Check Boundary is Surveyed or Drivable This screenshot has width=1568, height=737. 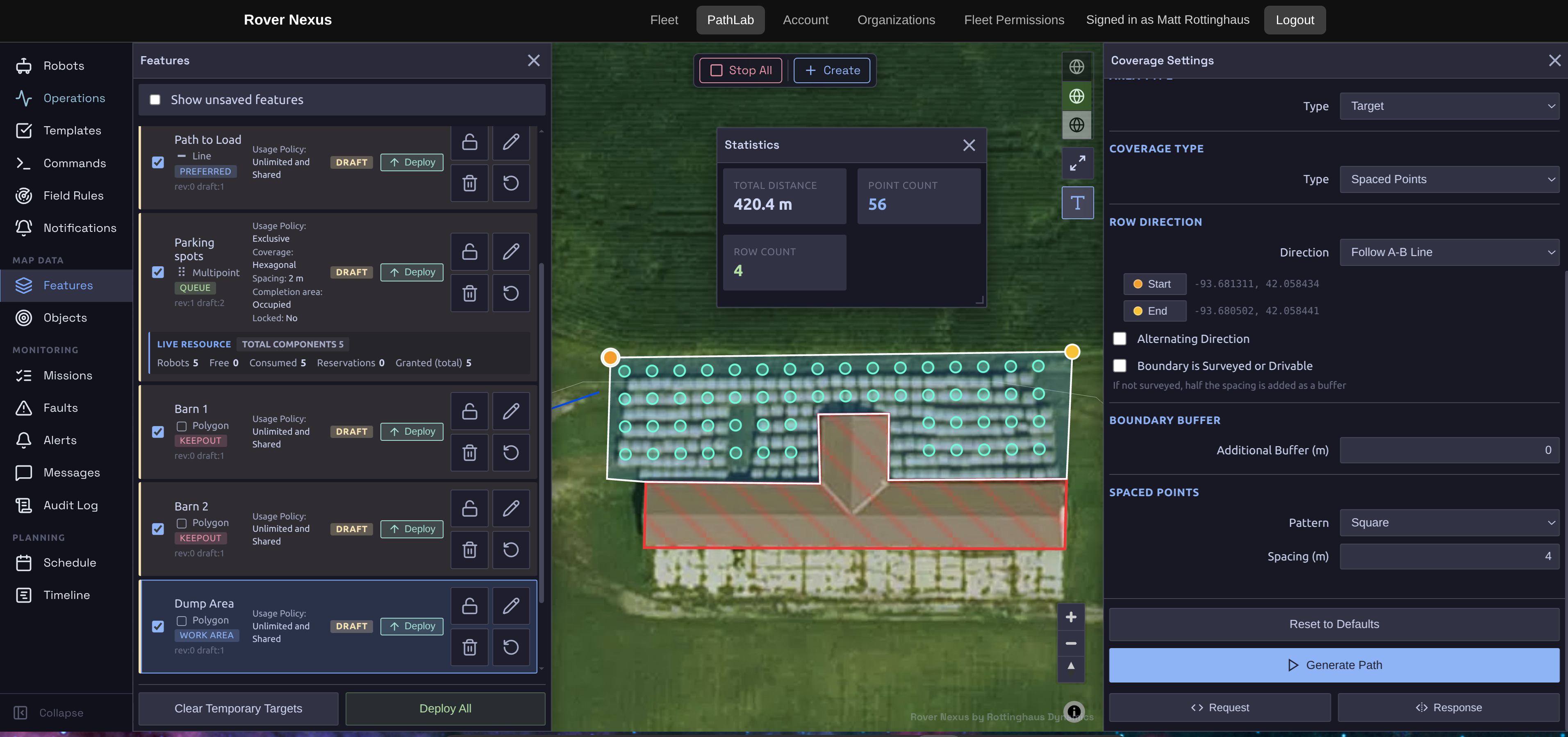(x=1120, y=365)
